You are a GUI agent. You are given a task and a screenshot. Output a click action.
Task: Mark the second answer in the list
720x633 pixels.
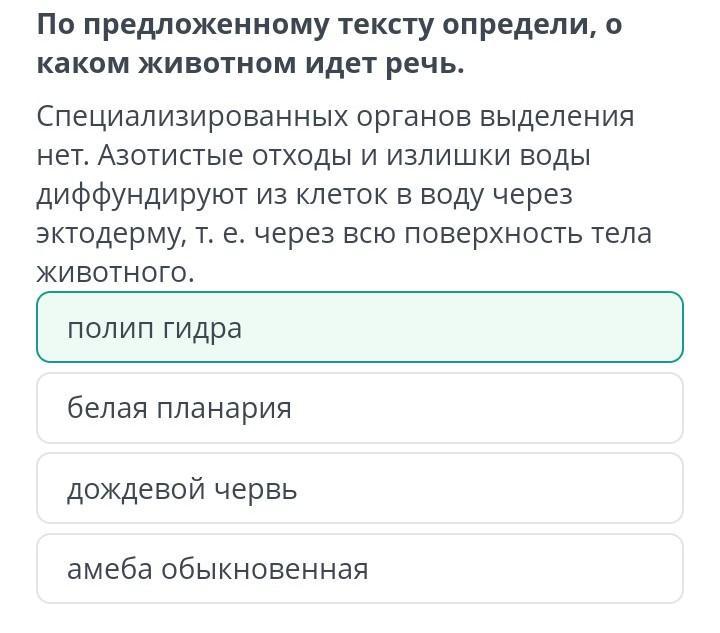(x=359, y=408)
